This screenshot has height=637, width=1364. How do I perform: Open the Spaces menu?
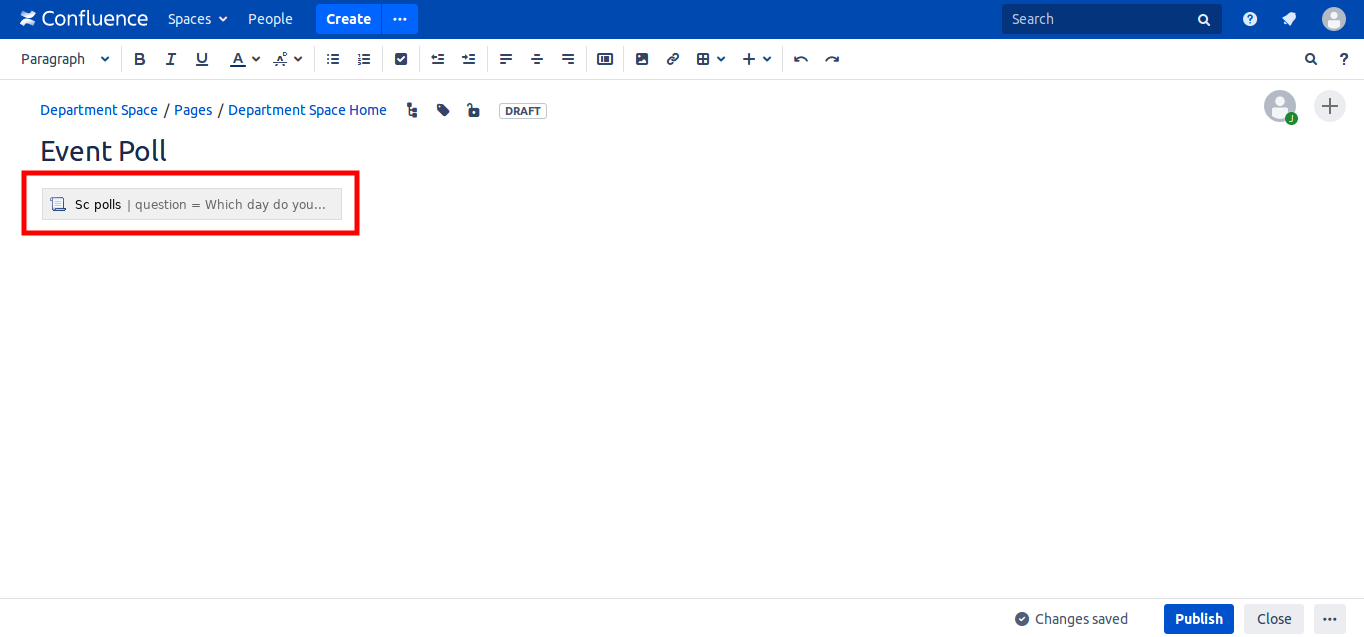pyautogui.click(x=197, y=19)
